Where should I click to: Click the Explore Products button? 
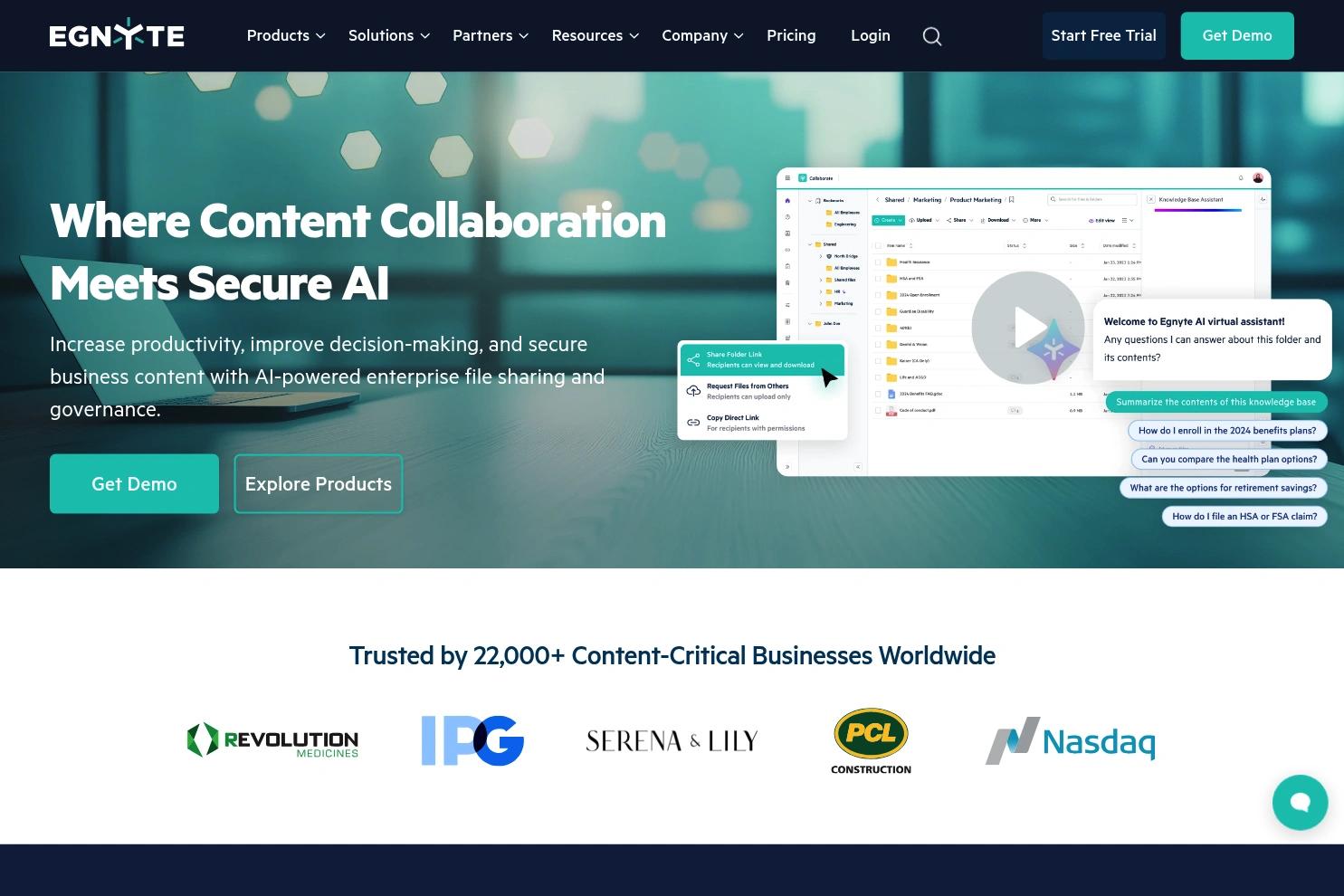(319, 484)
